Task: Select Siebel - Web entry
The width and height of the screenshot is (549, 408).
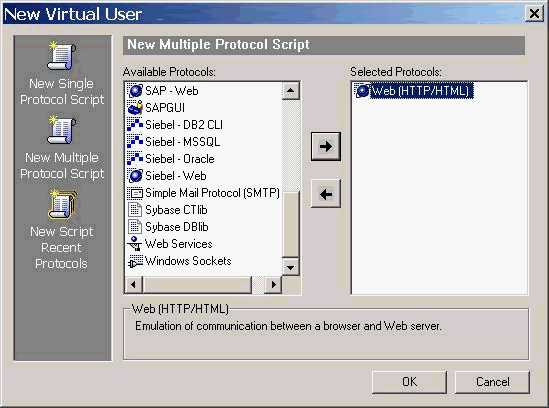Action: 175,176
